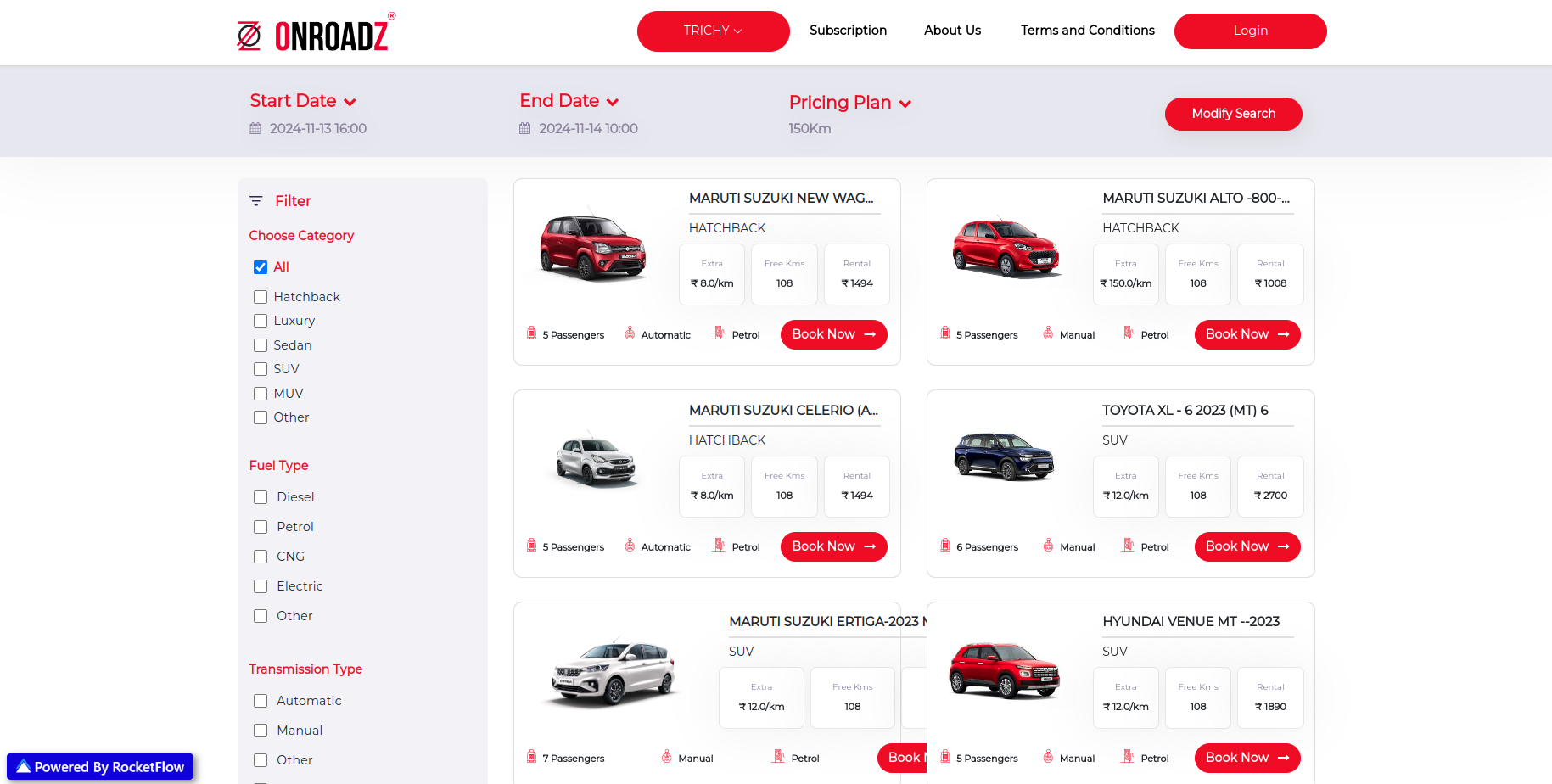Tick the Automatic transmission checkbox
This screenshot has width=1552, height=784.
click(x=261, y=701)
